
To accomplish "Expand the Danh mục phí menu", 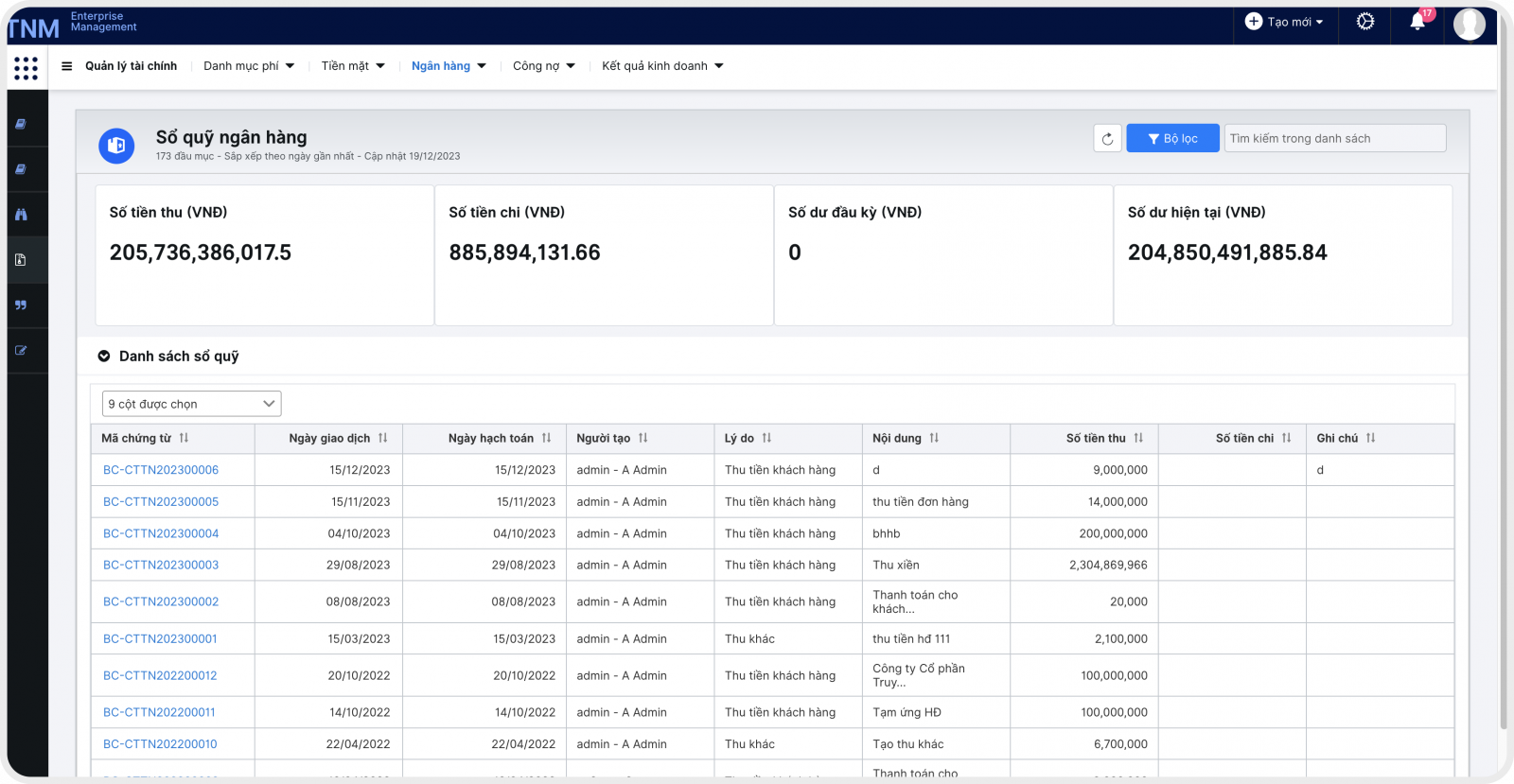I will point(249,66).
